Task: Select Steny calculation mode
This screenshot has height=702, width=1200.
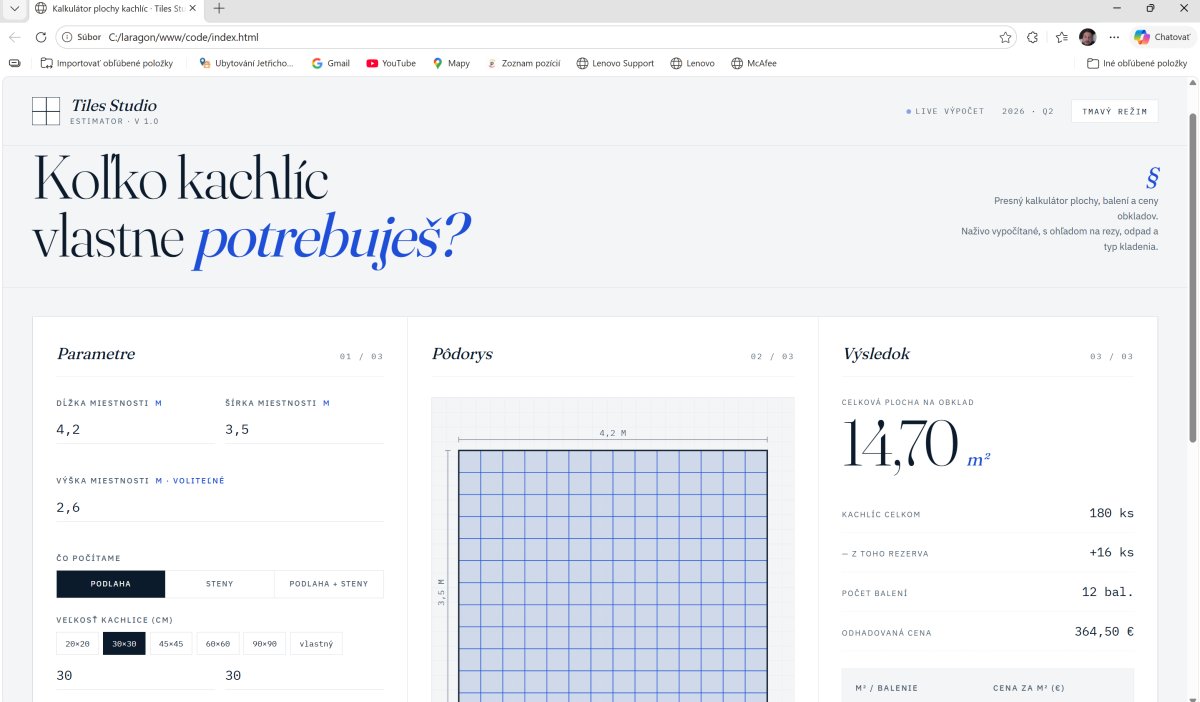Action: (x=219, y=584)
